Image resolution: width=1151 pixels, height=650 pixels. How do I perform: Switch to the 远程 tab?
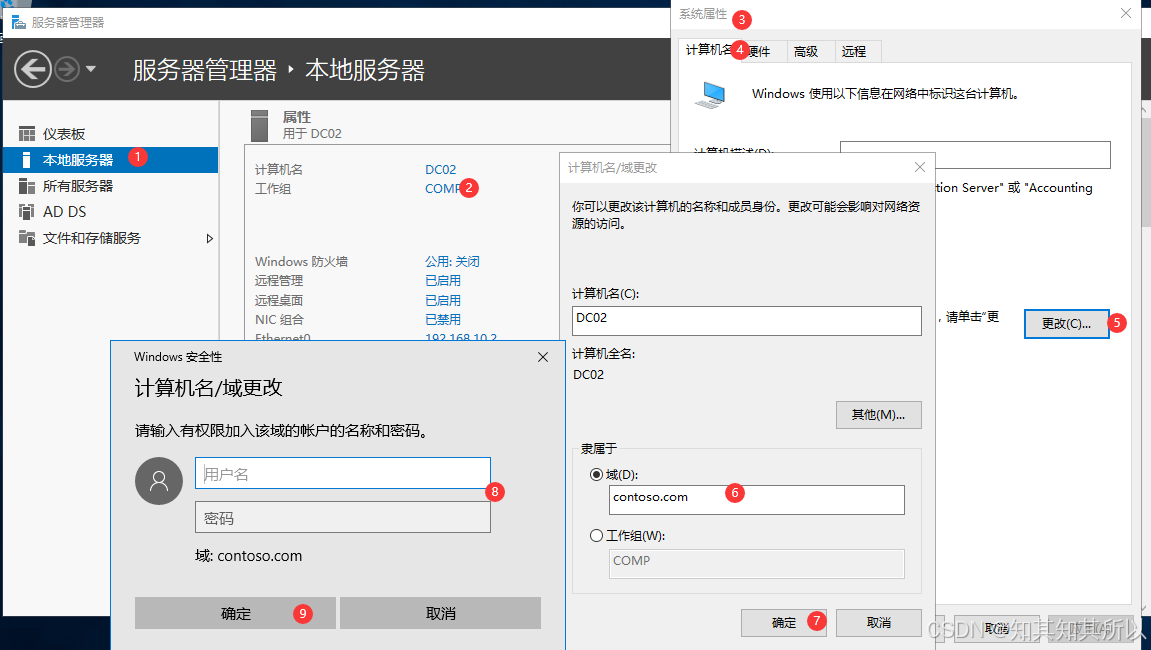click(854, 51)
